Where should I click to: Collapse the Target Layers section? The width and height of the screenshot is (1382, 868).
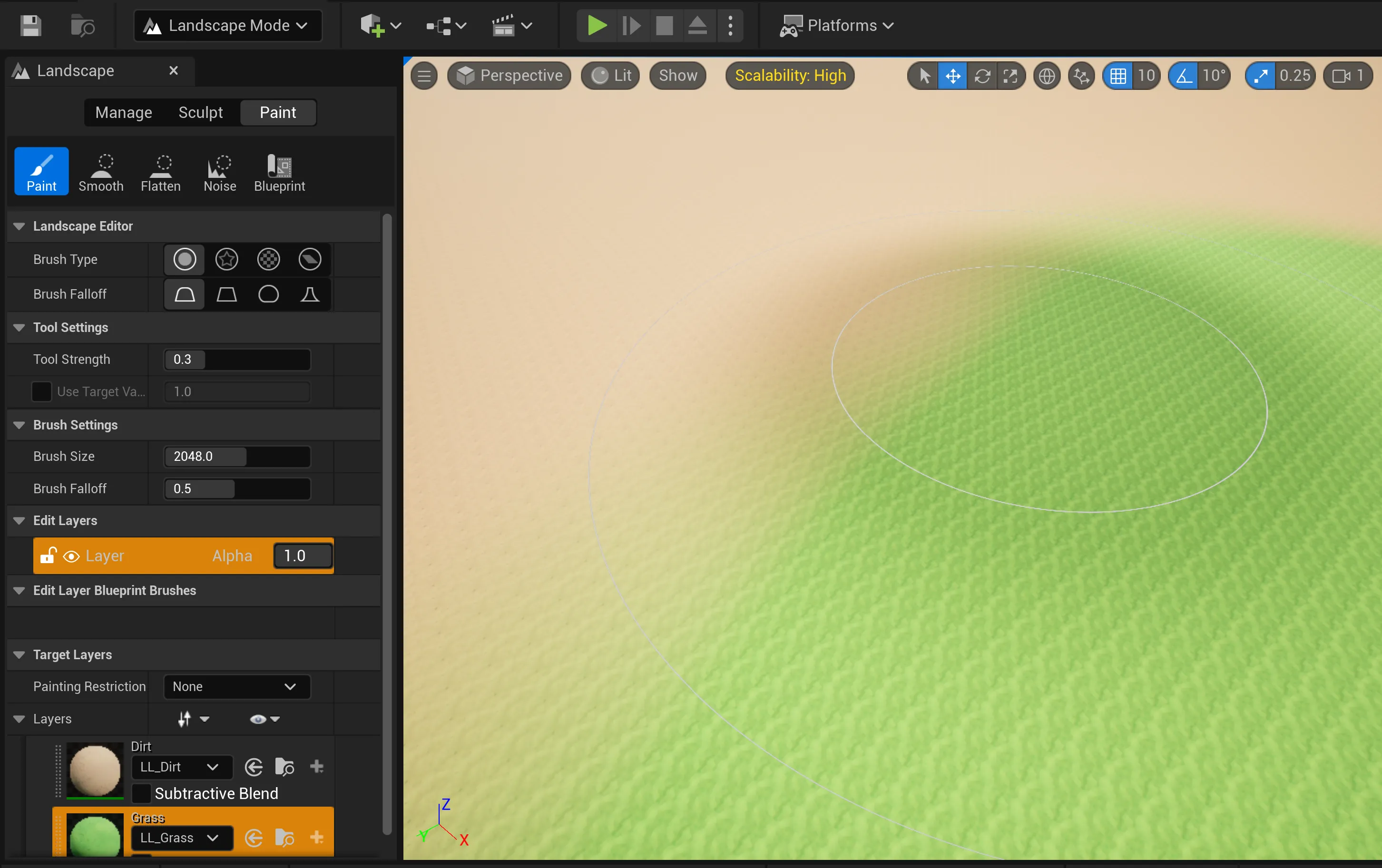[x=19, y=655]
